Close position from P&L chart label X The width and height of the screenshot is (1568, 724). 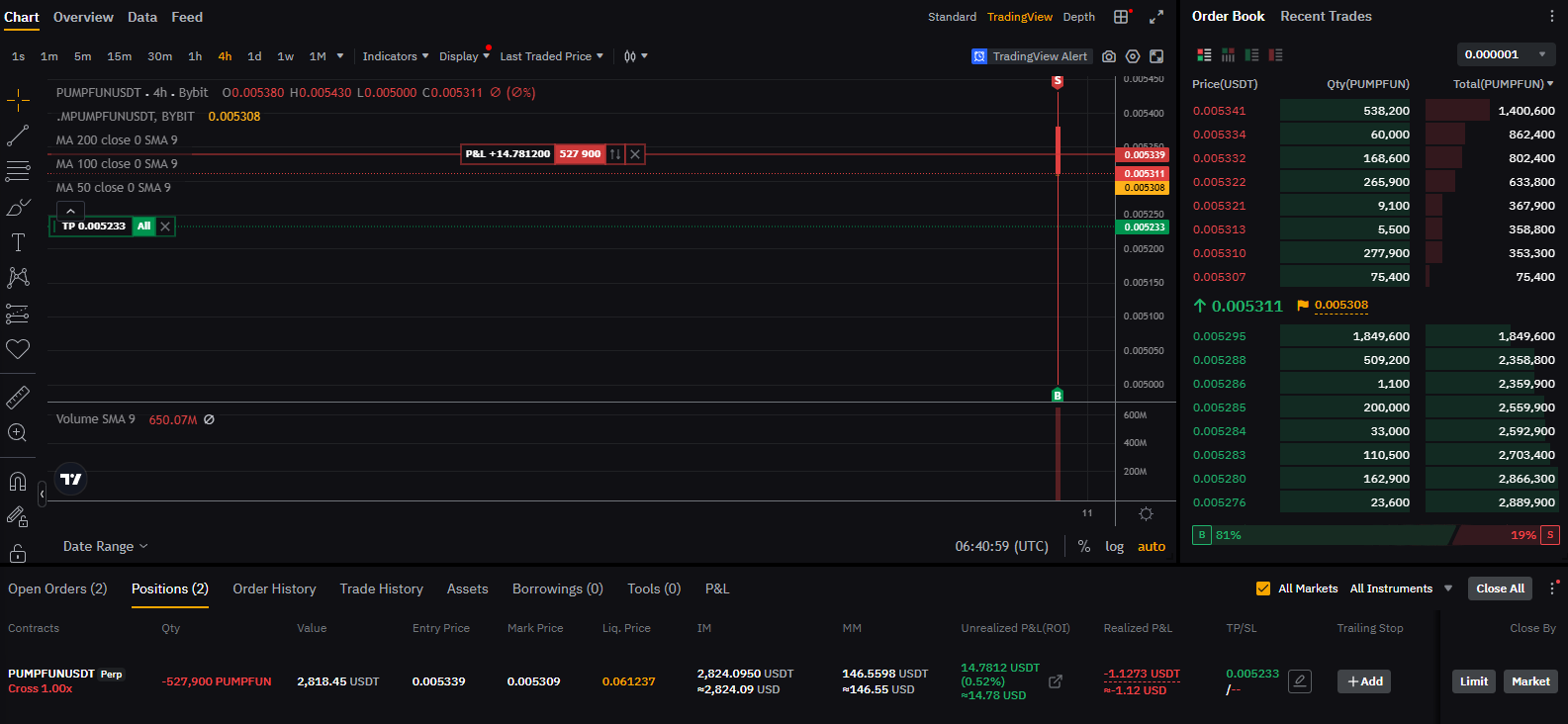tap(636, 154)
